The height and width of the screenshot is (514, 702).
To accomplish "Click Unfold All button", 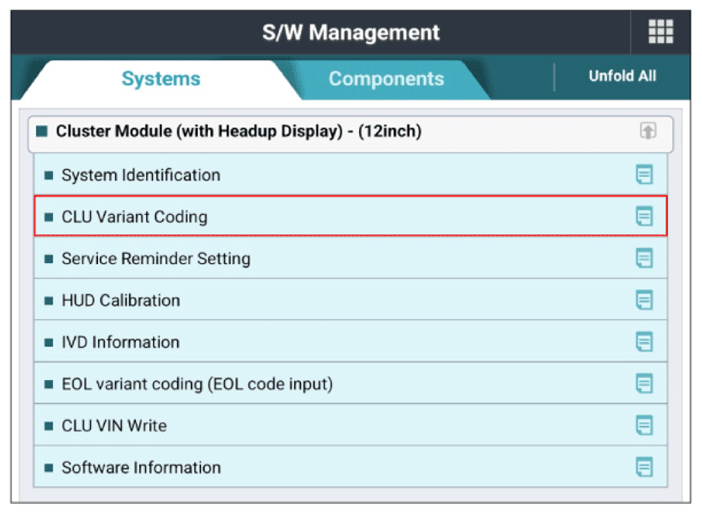I will click(x=622, y=76).
